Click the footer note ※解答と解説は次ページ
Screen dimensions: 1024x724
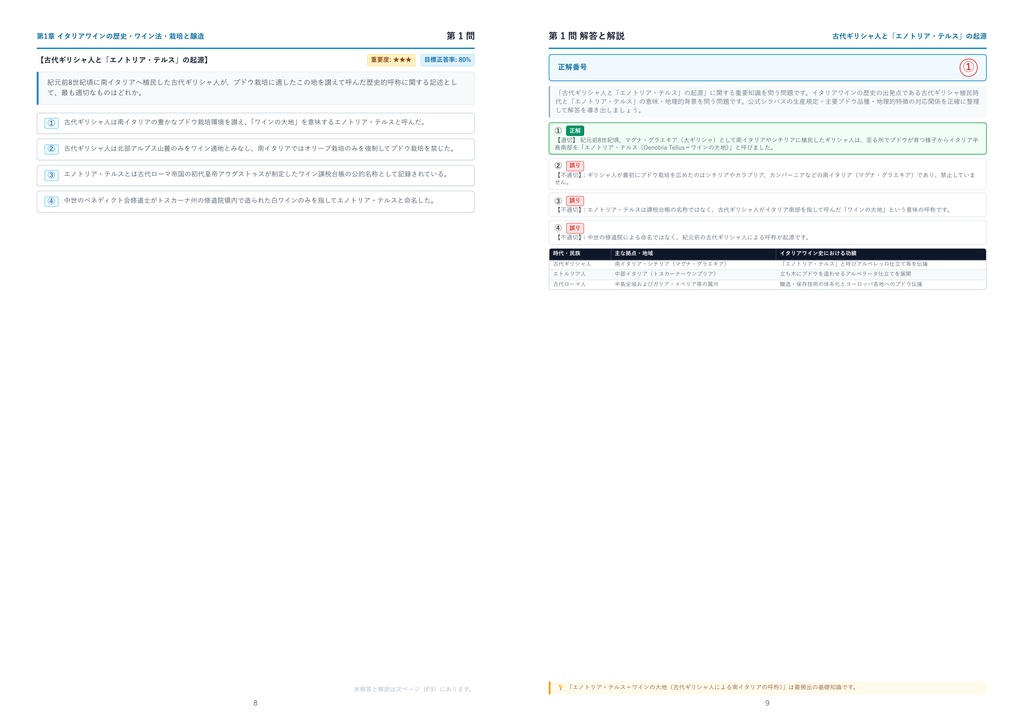pyautogui.click(x=413, y=689)
